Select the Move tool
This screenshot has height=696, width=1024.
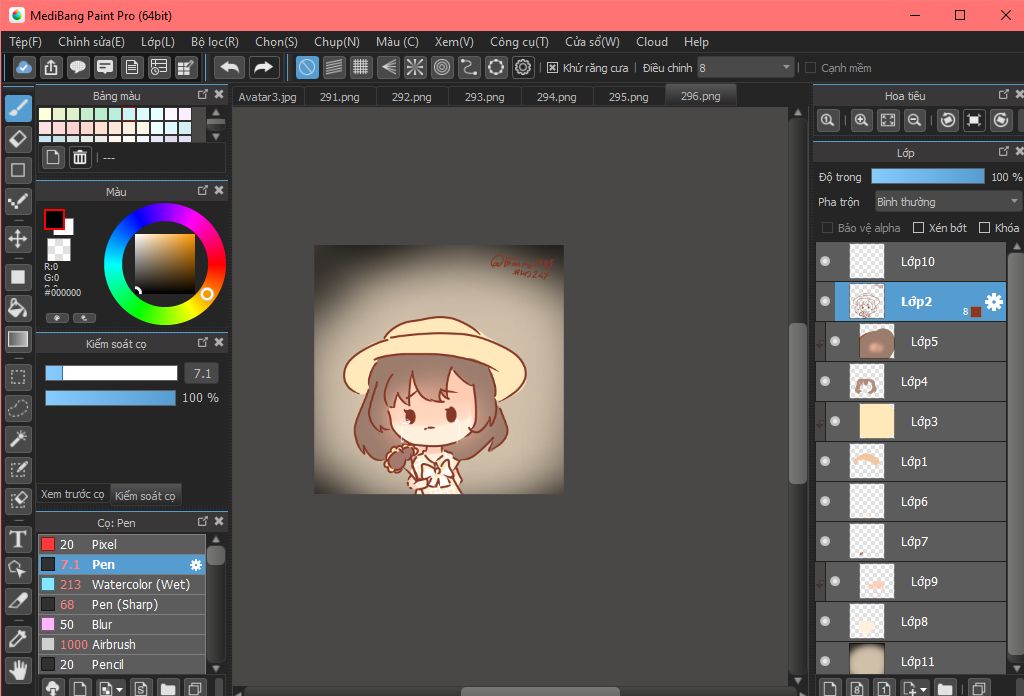(x=18, y=238)
